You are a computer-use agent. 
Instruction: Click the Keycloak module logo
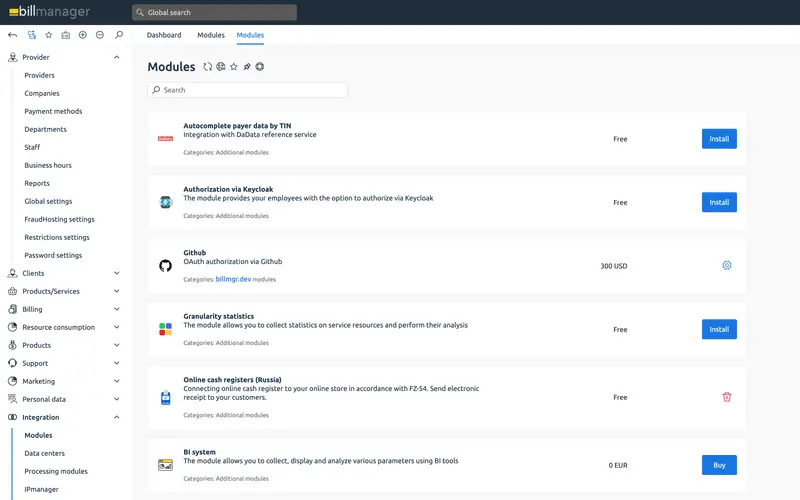point(165,202)
